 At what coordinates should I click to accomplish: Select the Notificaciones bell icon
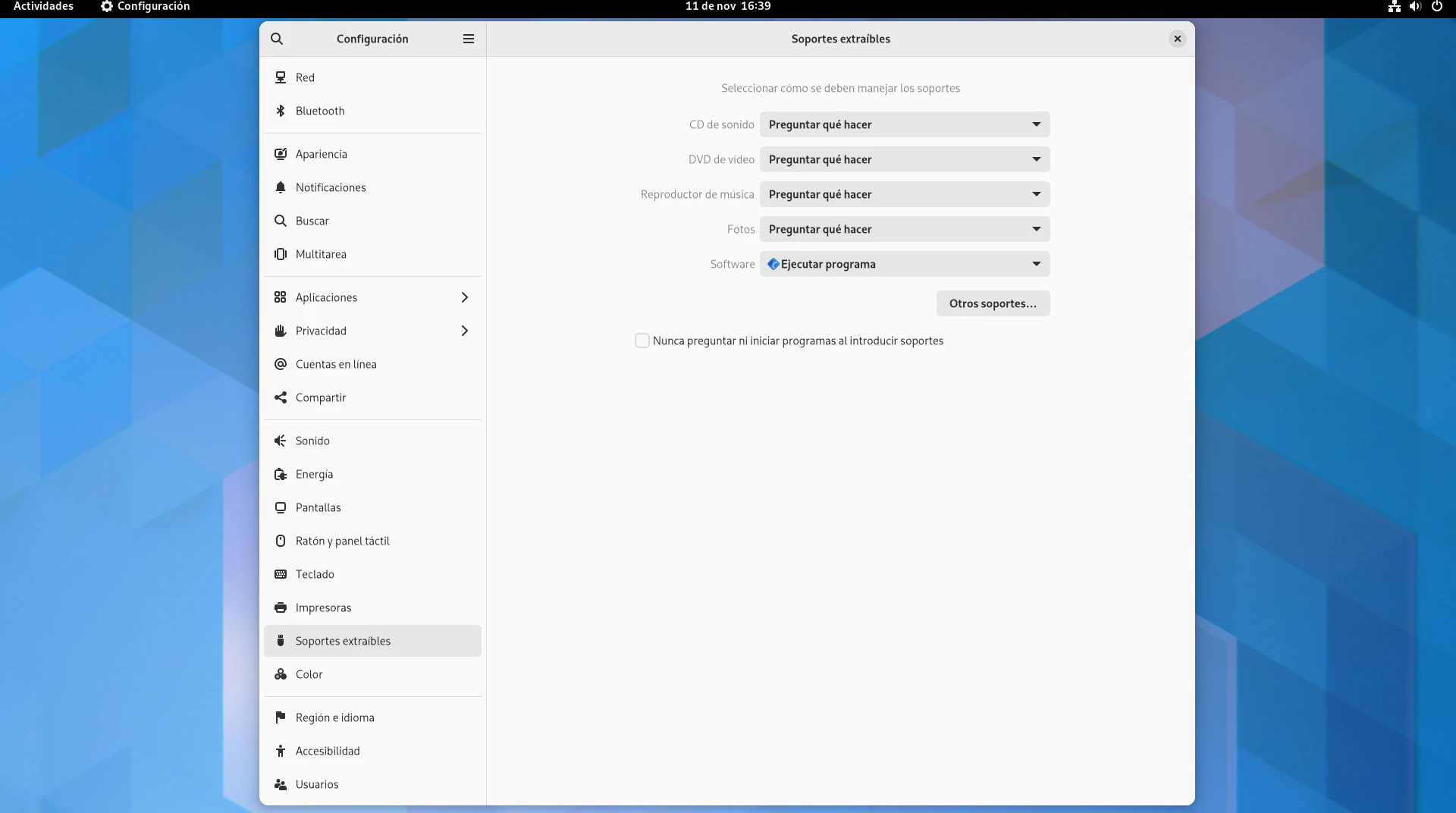(x=281, y=187)
